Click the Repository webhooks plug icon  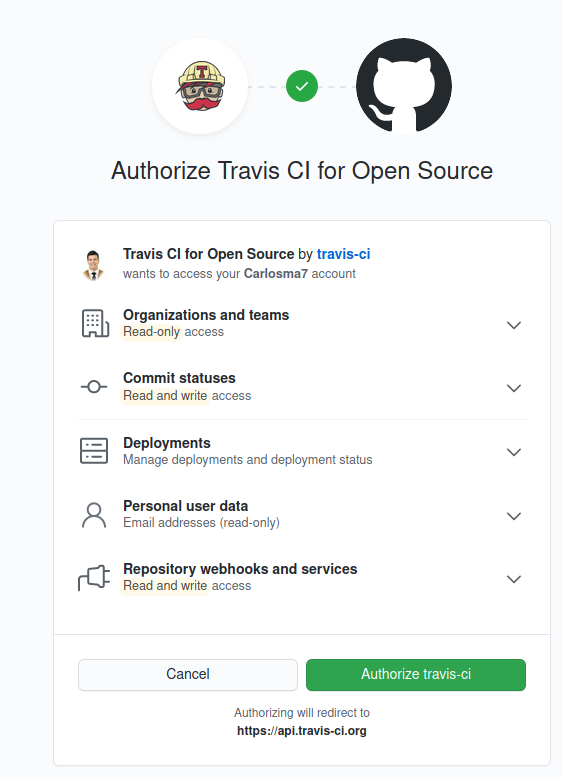tap(94, 578)
